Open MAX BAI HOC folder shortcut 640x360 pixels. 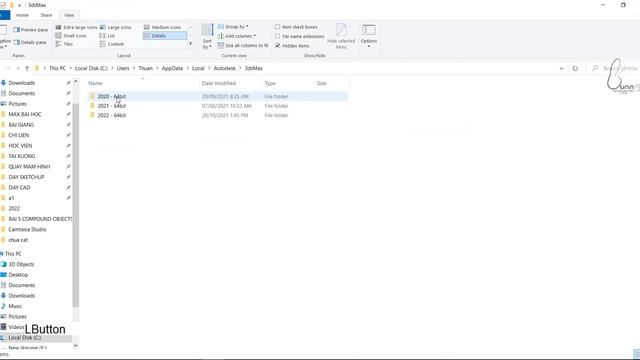(24, 114)
